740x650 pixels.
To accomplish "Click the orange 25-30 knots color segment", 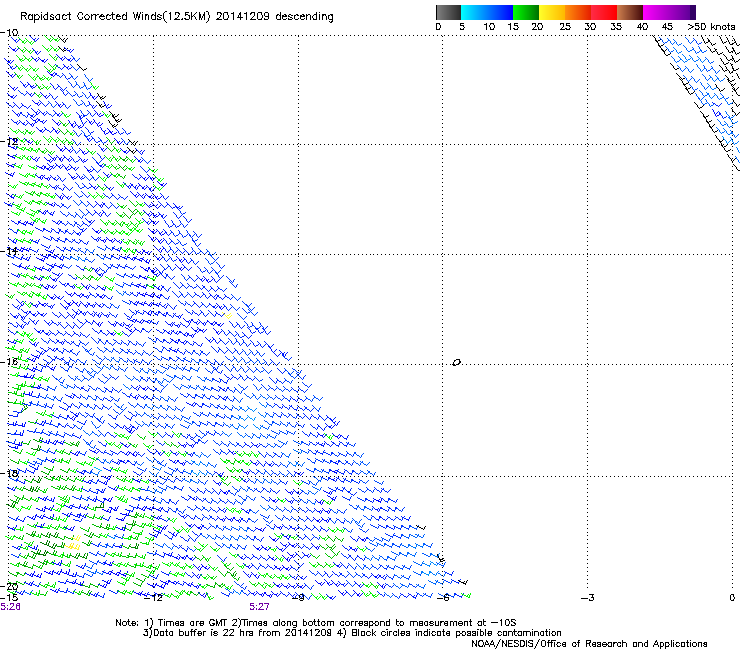I will pos(578,12).
